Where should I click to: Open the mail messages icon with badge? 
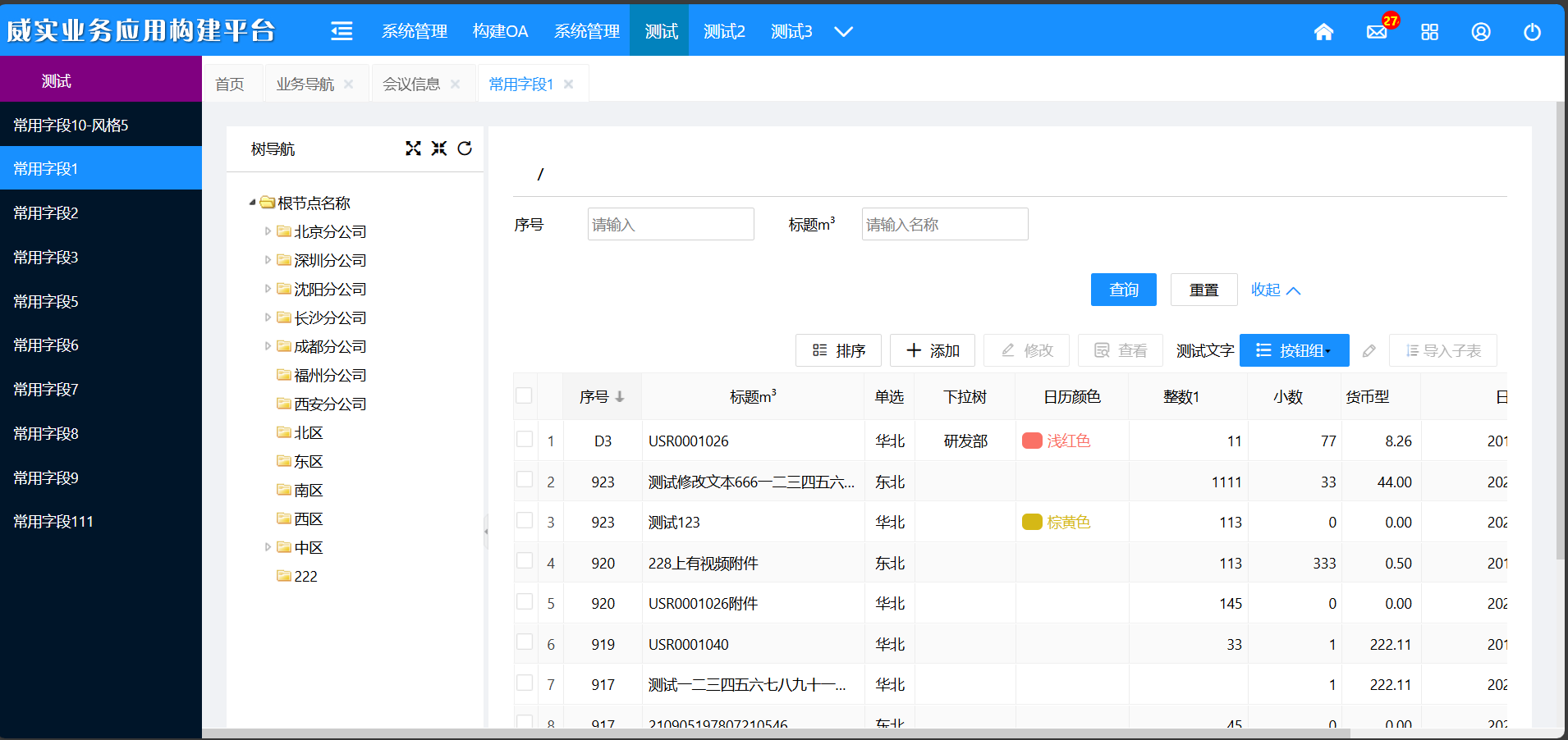pyautogui.click(x=1378, y=31)
